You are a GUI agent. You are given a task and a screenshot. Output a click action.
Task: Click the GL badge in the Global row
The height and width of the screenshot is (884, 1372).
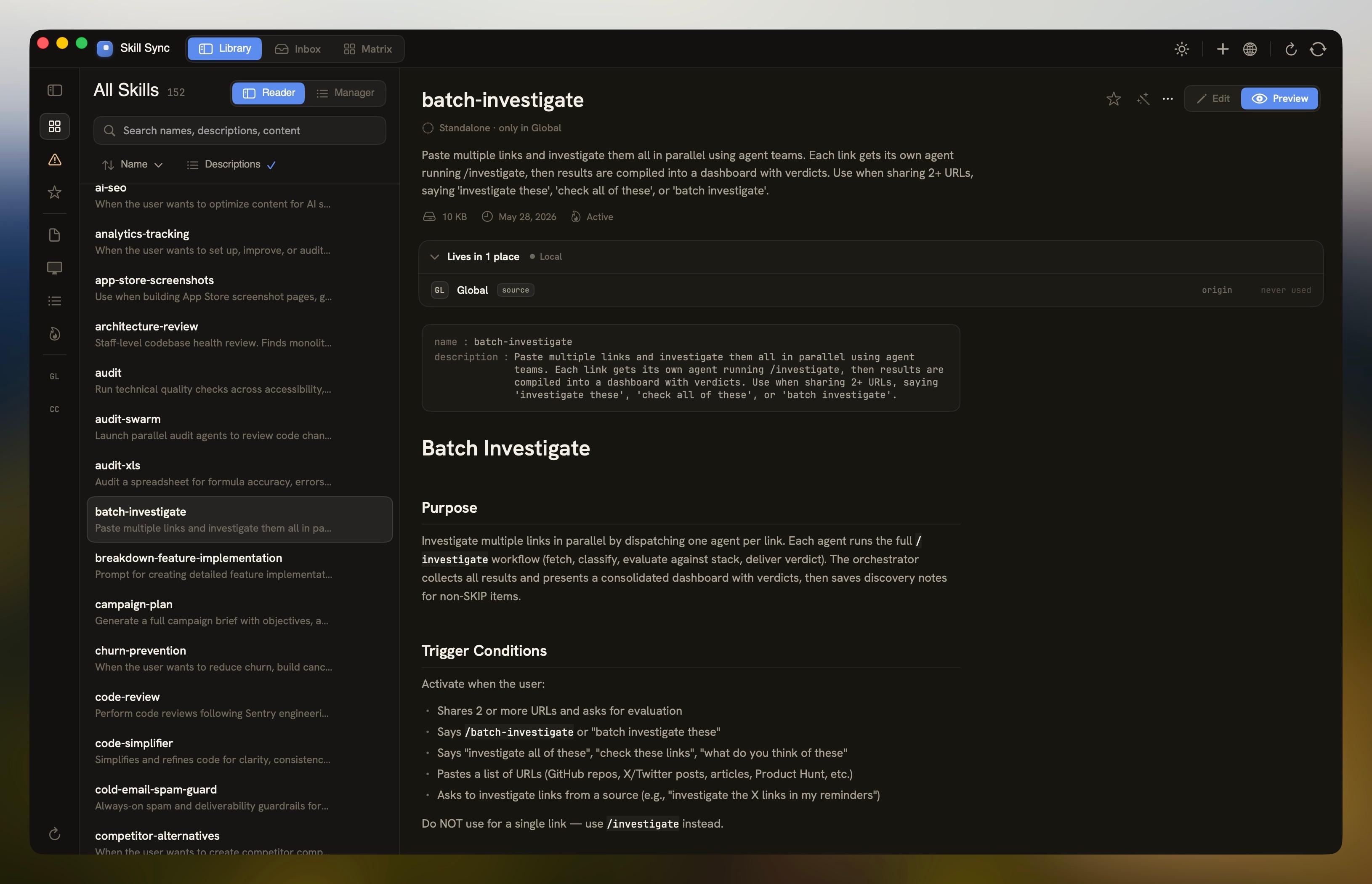tap(439, 290)
